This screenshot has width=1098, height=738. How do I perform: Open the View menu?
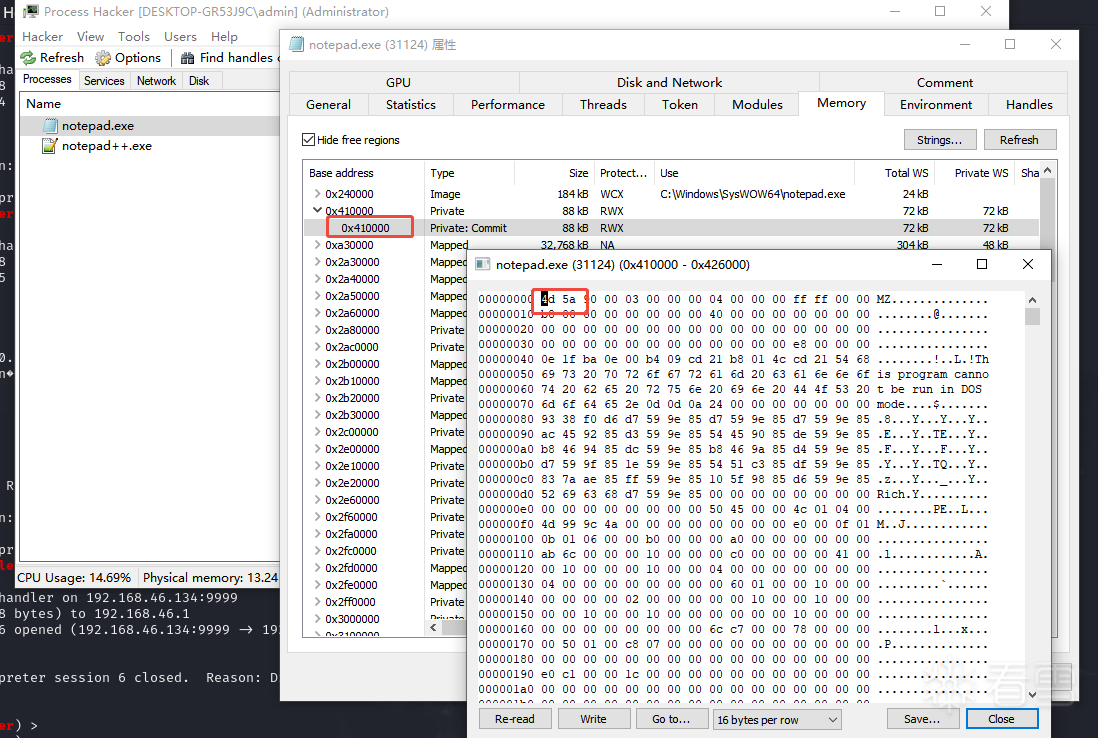click(x=90, y=36)
